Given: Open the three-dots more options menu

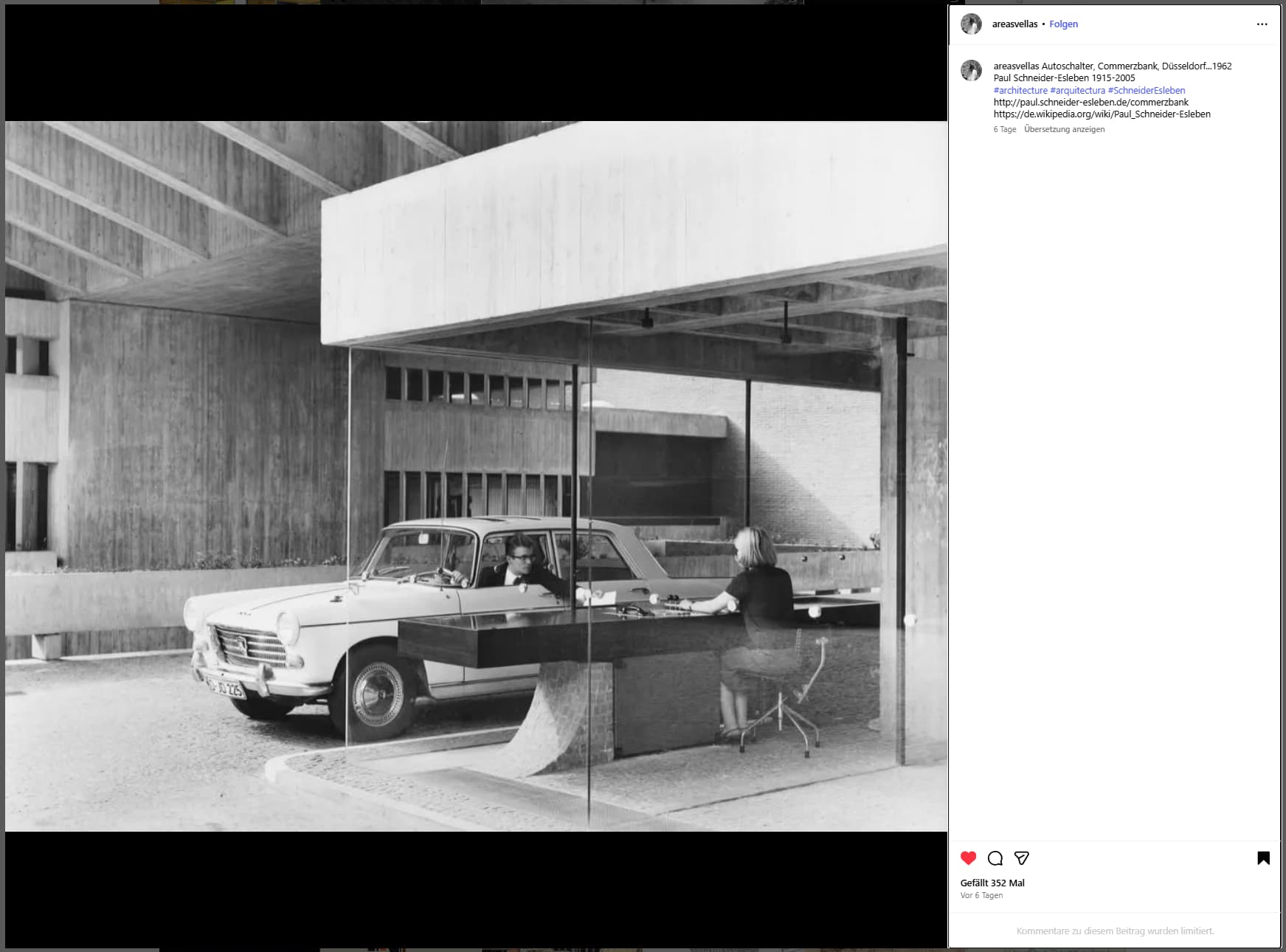Looking at the screenshot, I should [1262, 24].
